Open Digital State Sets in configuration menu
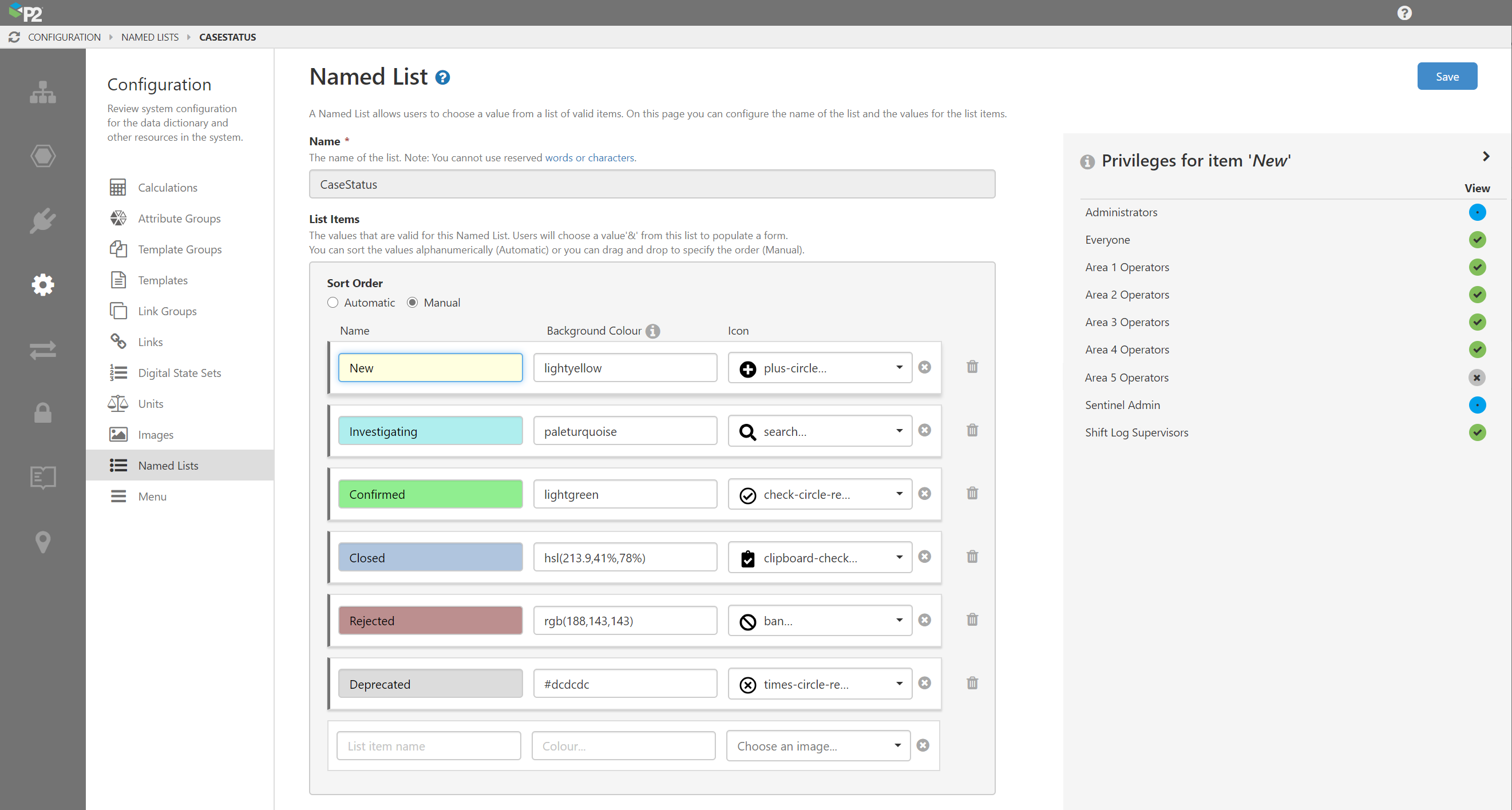 click(179, 372)
